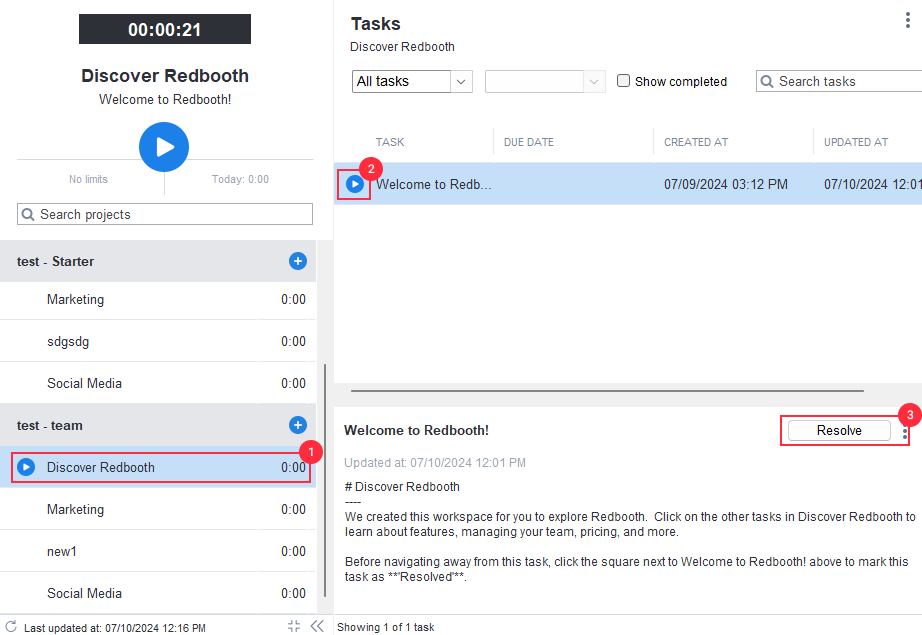Switch to compact view using the shrink arrows icon
Image resolution: width=922 pixels, height=635 pixels.
[x=294, y=626]
